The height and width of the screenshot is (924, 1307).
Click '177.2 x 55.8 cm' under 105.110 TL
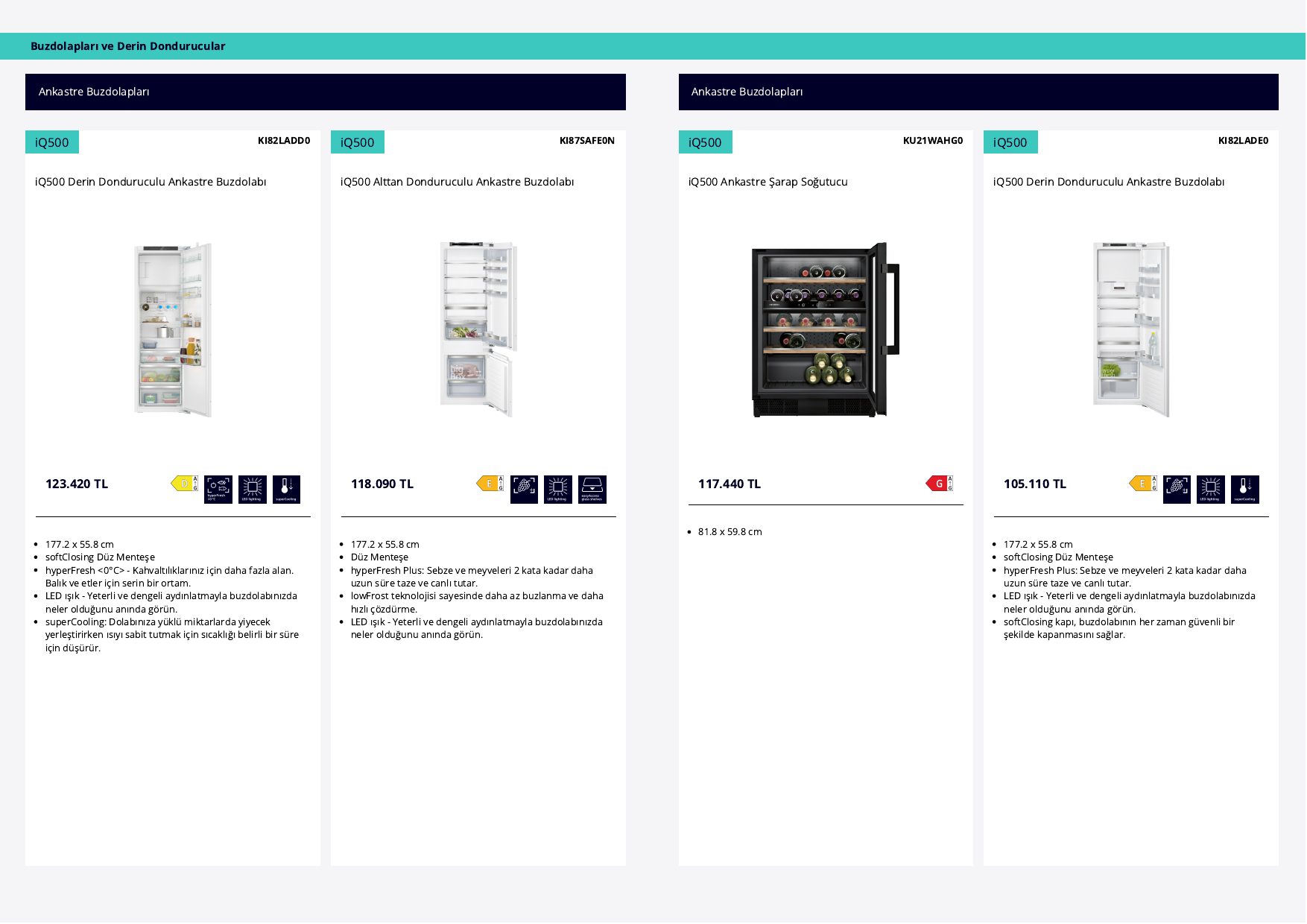tap(1038, 545)
